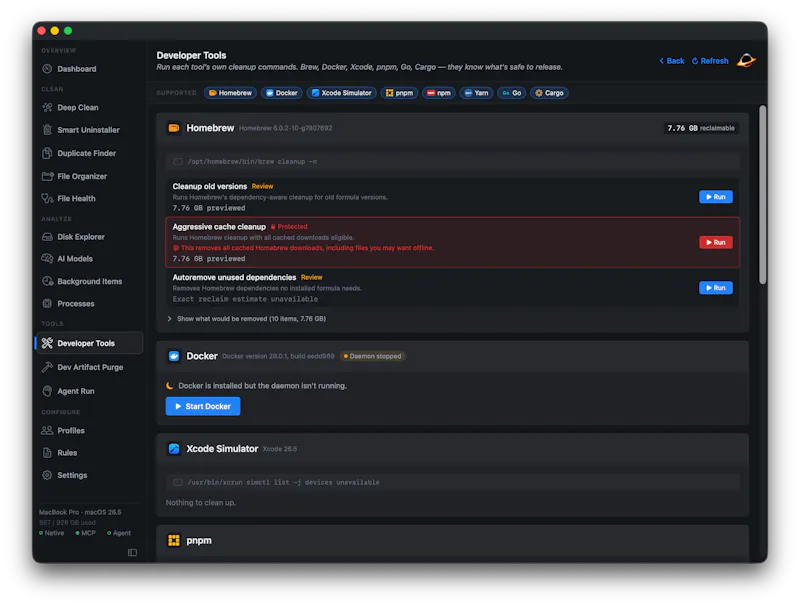Click the Processes chip icon
Screen dimensions: 800x606
(x=47, y=304)
